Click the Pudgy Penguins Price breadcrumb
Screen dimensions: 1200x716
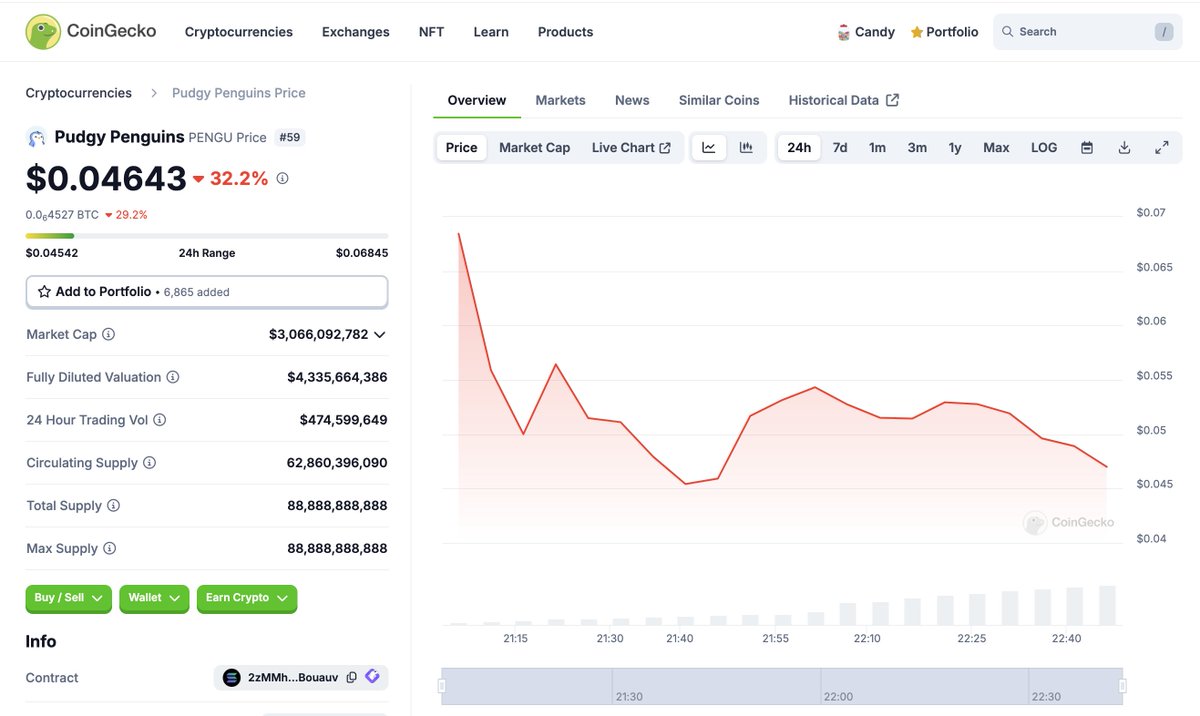pos(239,93)
